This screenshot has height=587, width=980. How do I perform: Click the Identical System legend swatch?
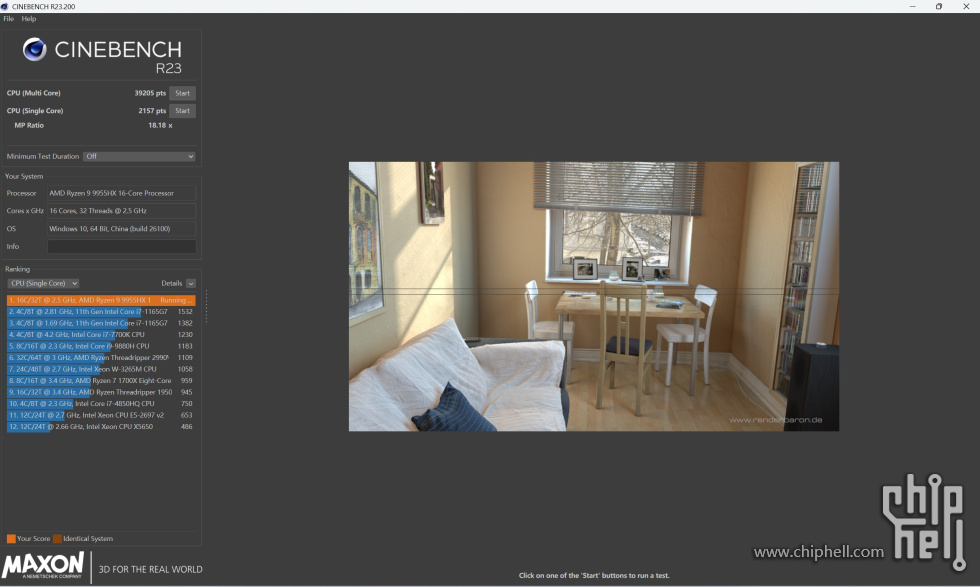(58, 538)
